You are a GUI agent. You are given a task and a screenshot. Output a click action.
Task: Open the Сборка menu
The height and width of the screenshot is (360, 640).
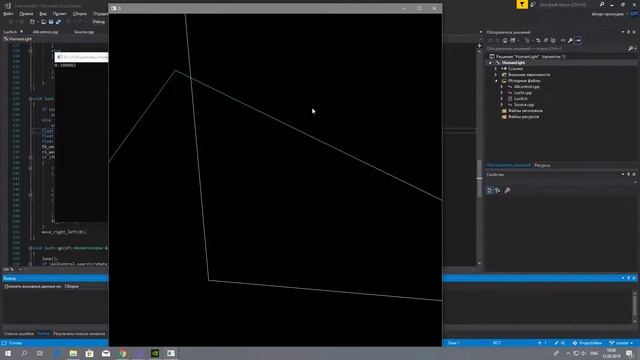[80, 13]
